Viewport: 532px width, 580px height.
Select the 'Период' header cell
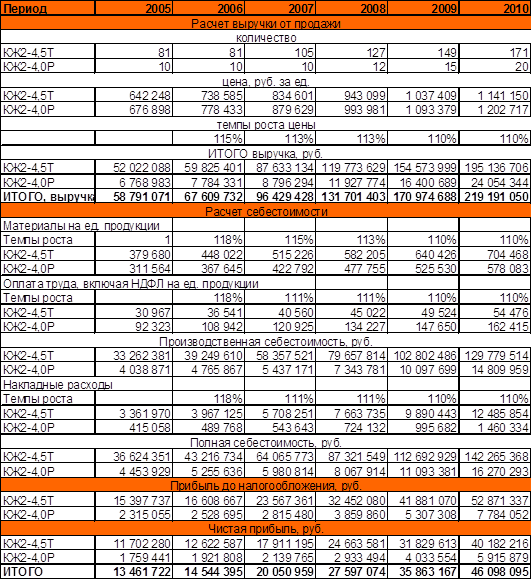click(x=48, y=8)
